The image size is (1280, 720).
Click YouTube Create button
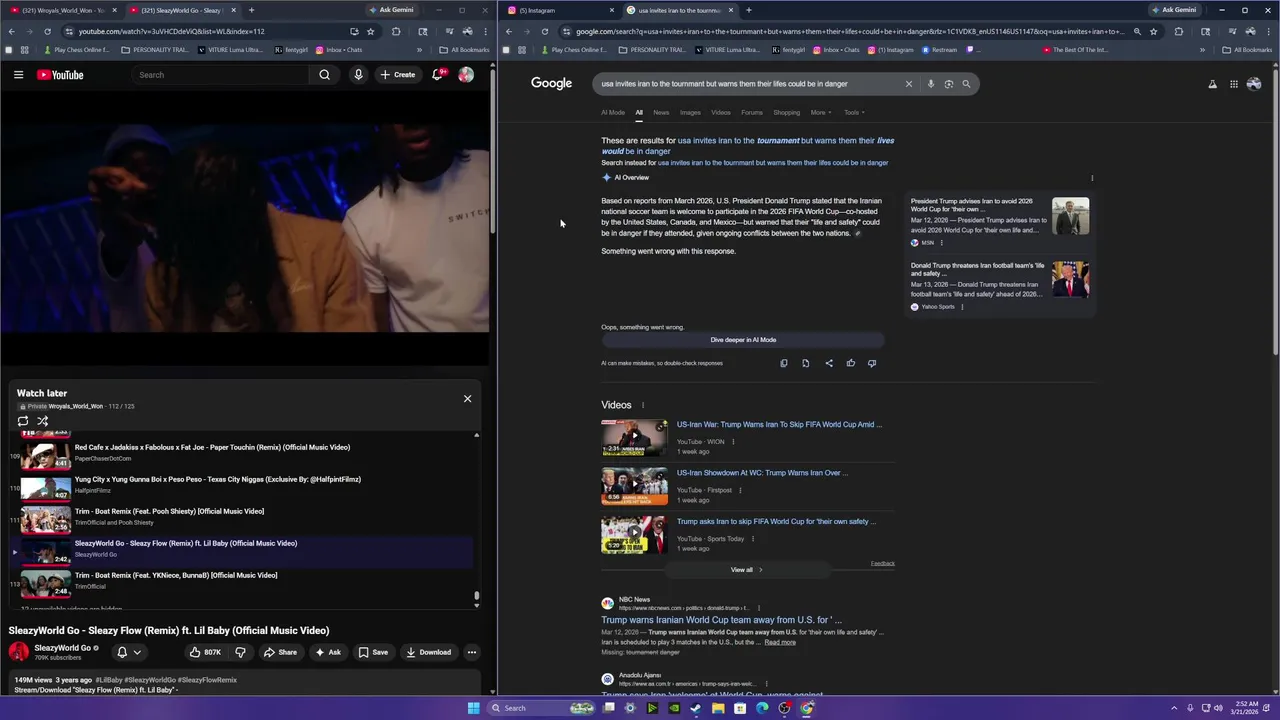pyautogui.click(x=398, y=75)
